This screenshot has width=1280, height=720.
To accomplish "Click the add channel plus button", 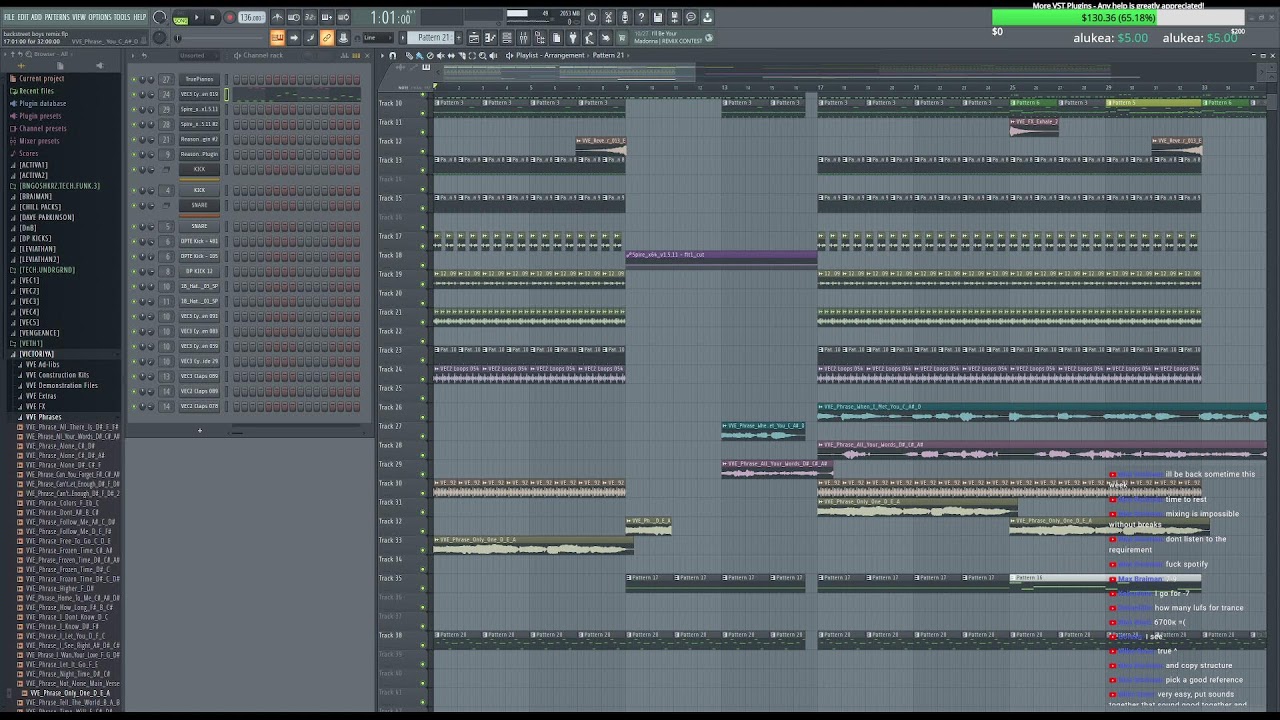I will [200, 431].
